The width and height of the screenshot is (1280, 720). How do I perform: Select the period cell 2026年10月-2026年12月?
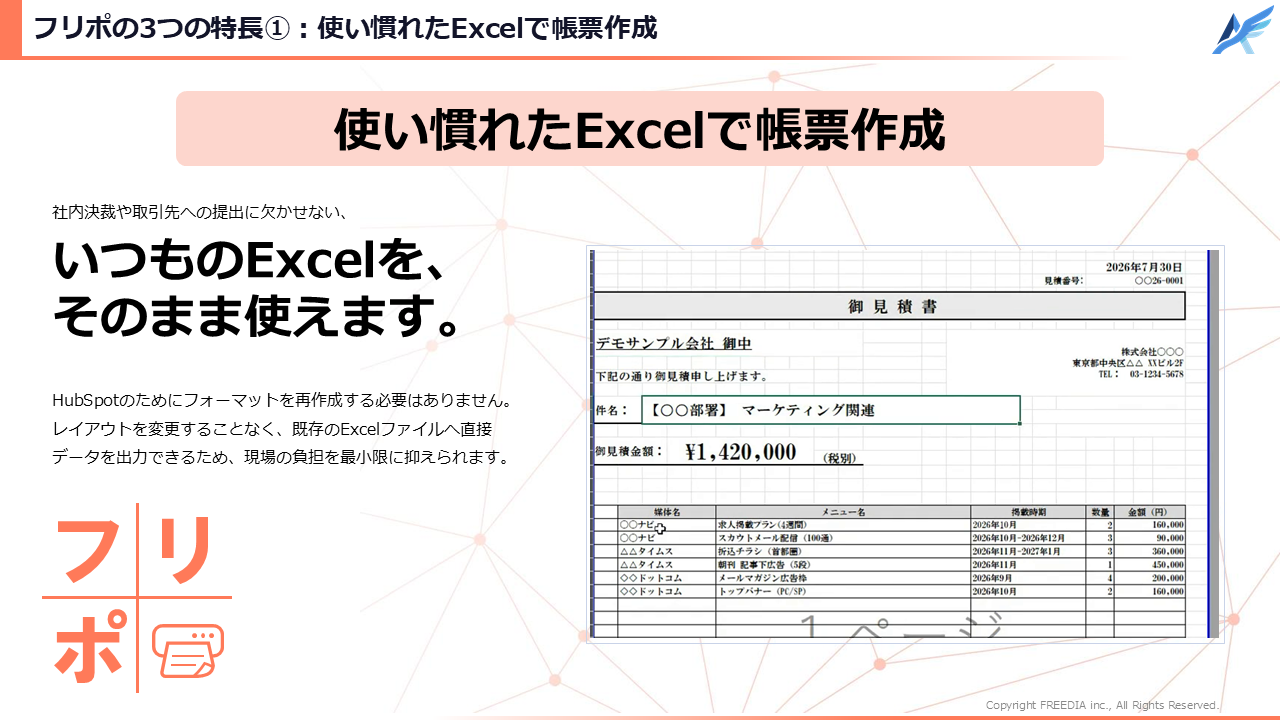1029,538
